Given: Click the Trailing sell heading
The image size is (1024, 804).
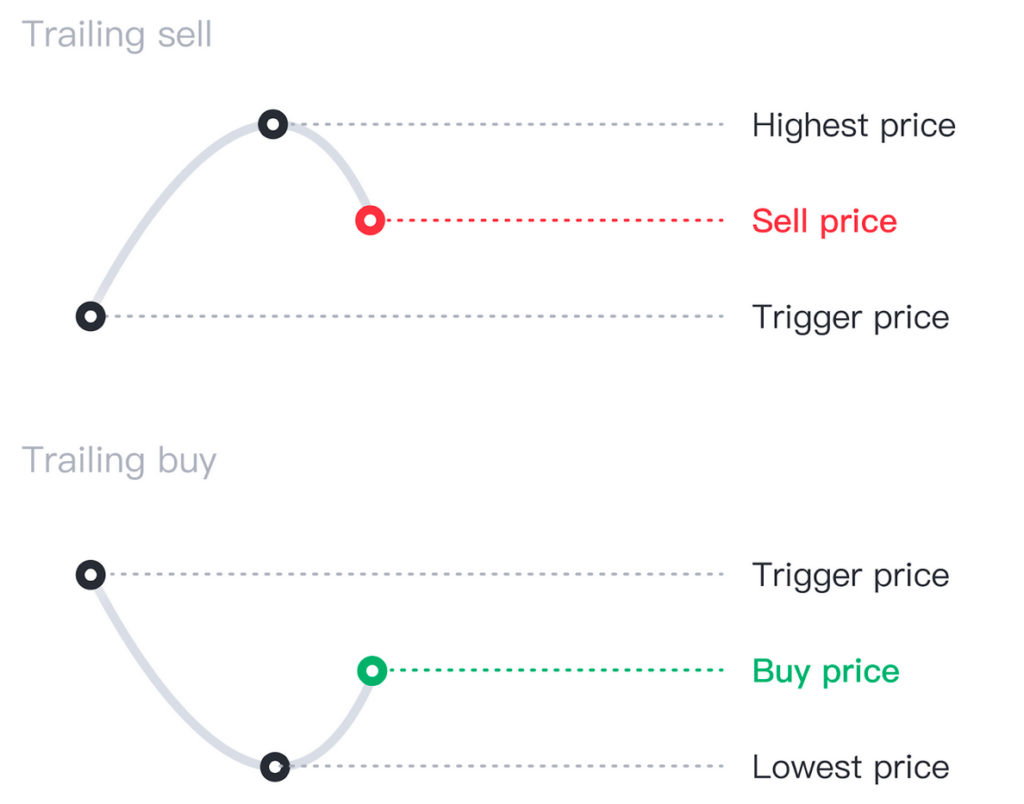Looking at the screenshot, I should click(x=117, y=34).
